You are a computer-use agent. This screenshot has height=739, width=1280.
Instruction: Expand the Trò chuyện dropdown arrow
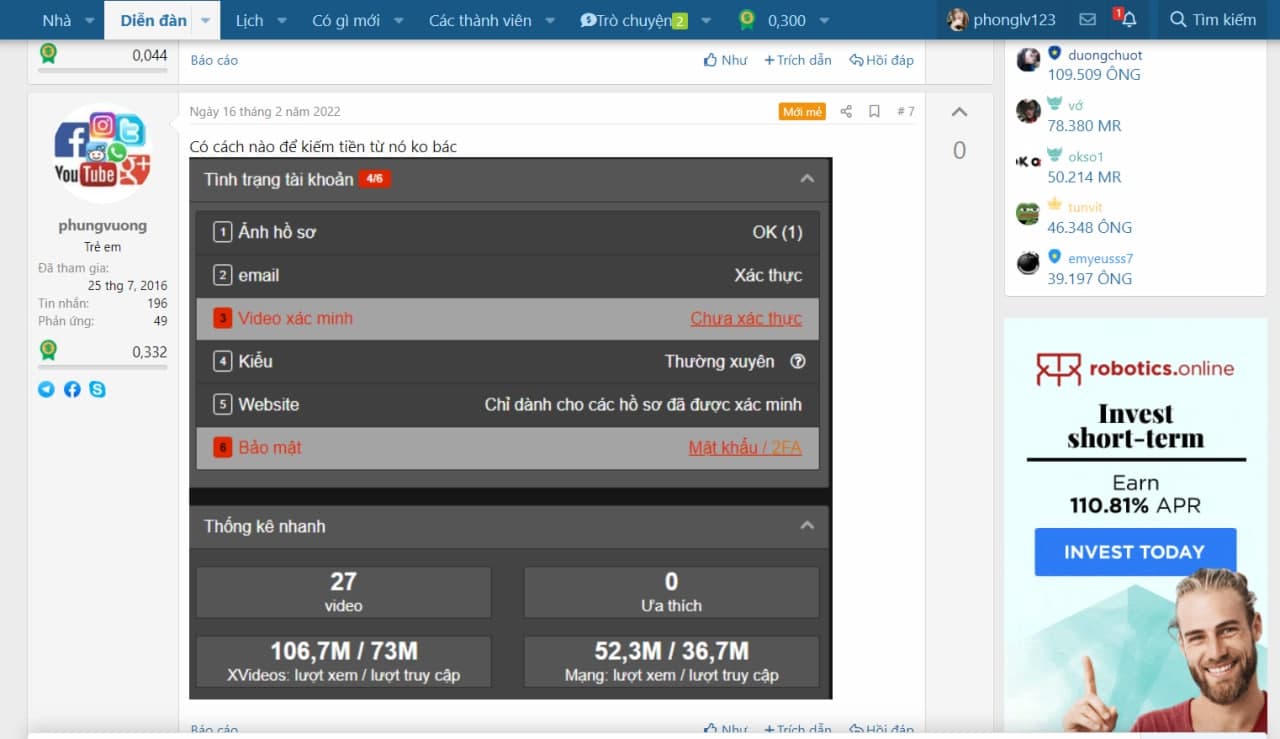pos(707,20)
